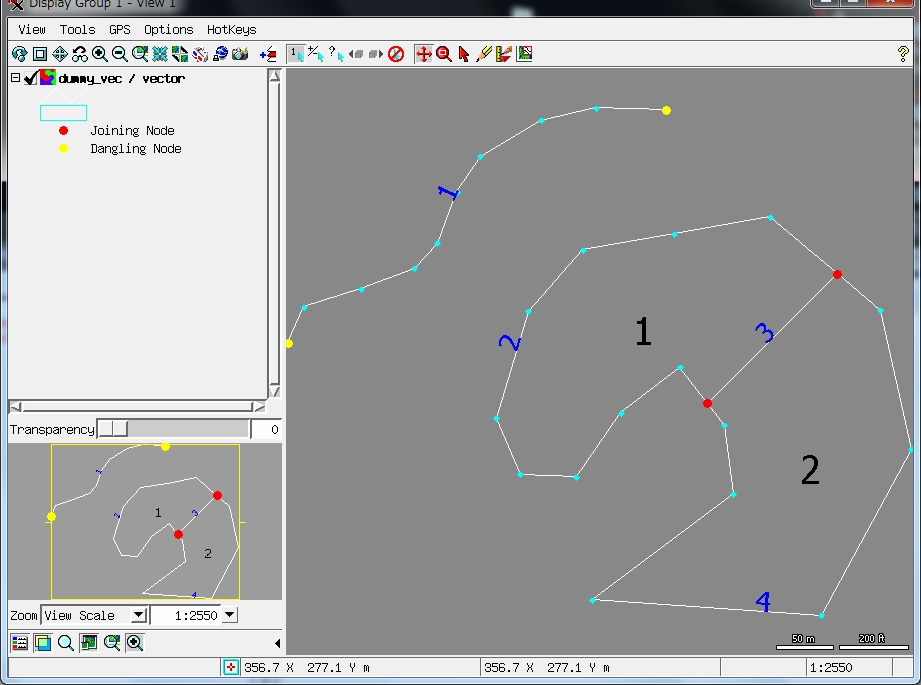Open the HotKeys menu
The height and width of the screenshot is (685, 921).
231,30
